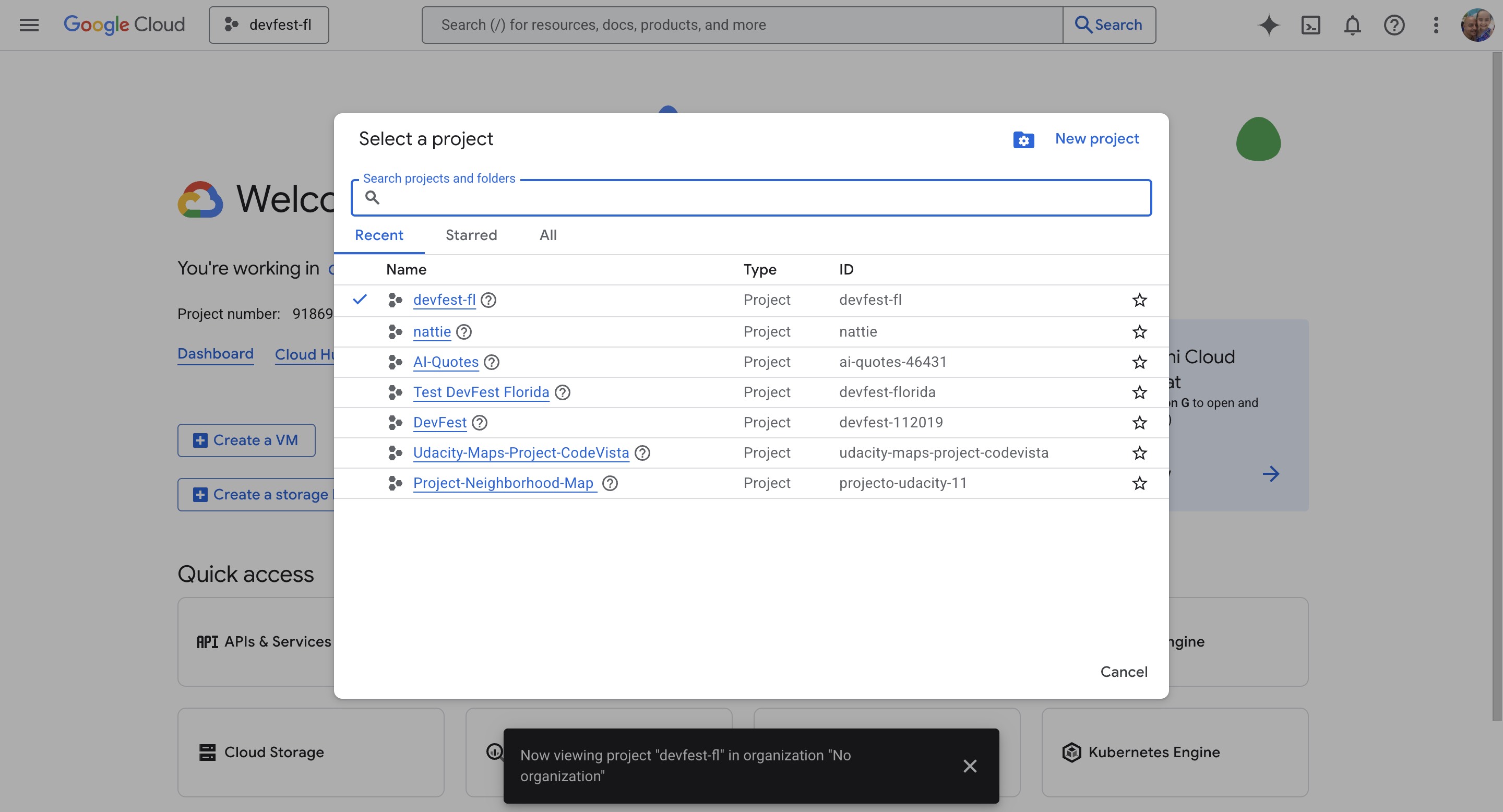Click the manage resources folder icon
Screen dimensions: 1503x812
point(1023,140)
